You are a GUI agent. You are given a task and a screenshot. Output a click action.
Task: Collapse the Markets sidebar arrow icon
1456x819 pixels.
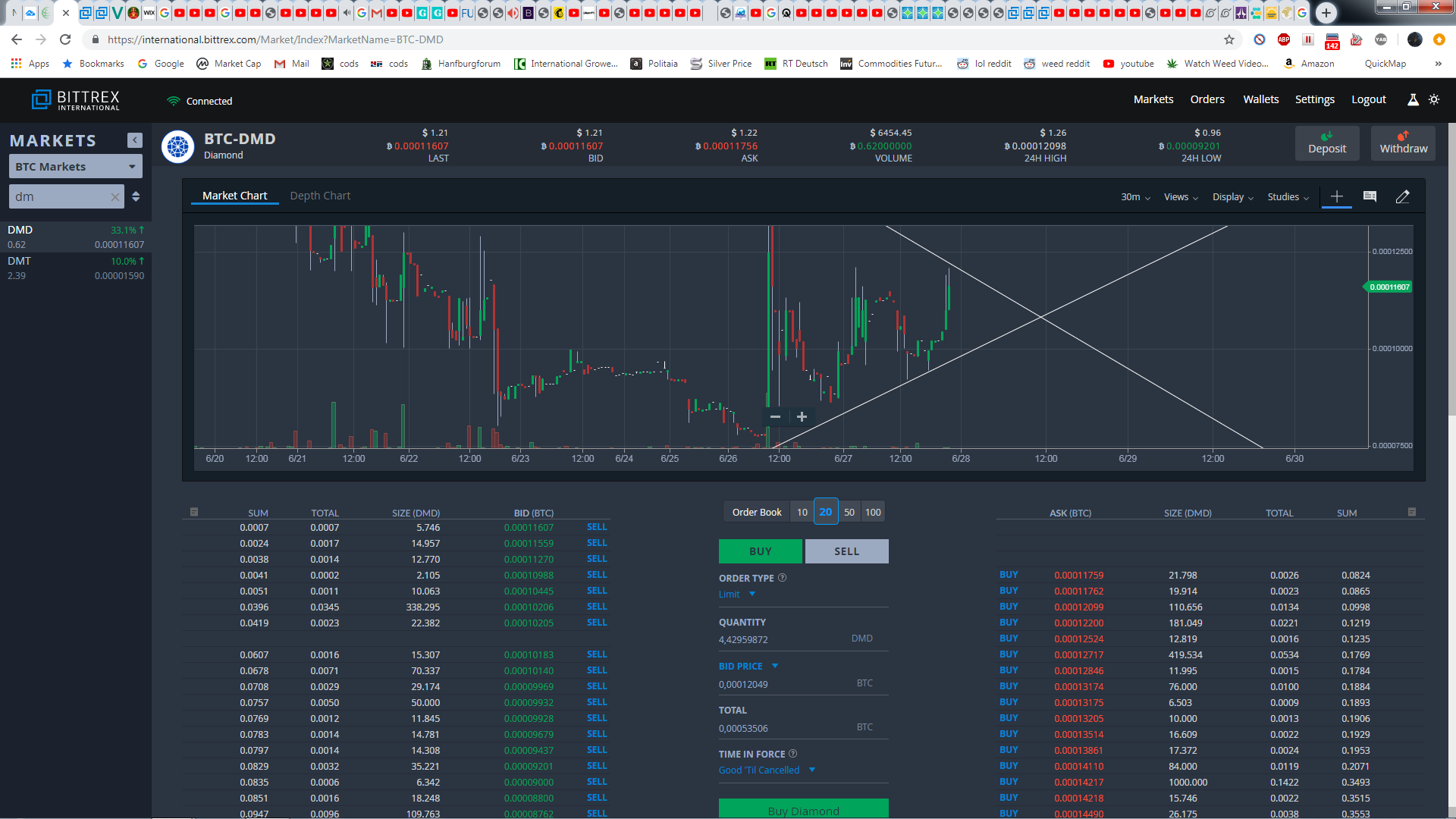(135, 140)
